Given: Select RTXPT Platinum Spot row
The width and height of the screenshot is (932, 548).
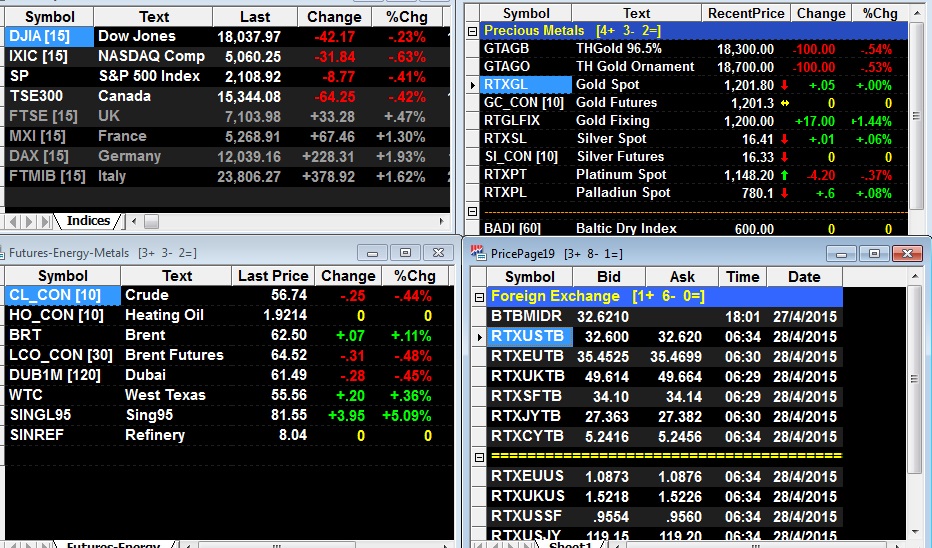Looking at the screenshot, I should (694, 175).
